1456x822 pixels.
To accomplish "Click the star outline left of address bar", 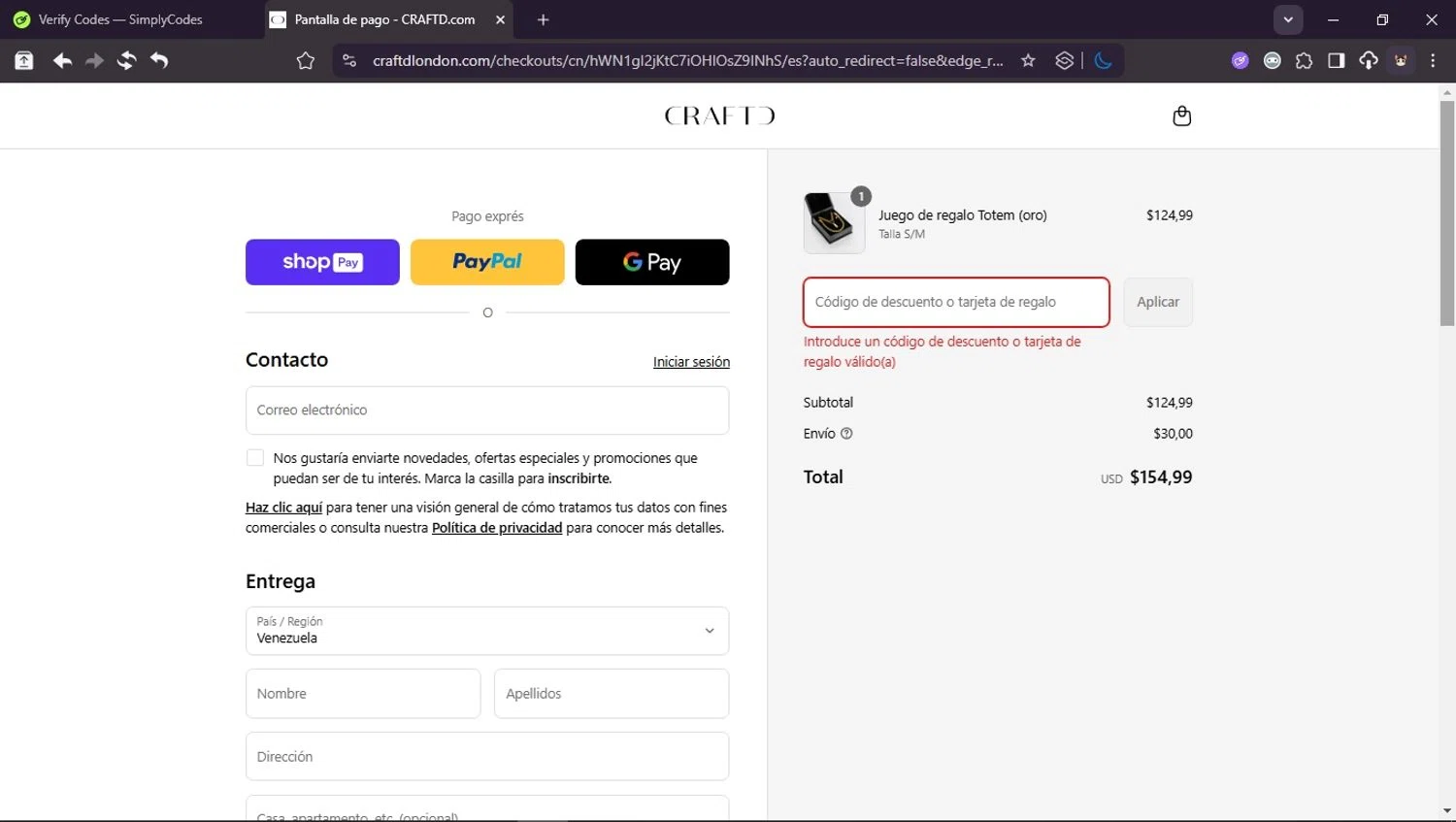I will point(306,61).
